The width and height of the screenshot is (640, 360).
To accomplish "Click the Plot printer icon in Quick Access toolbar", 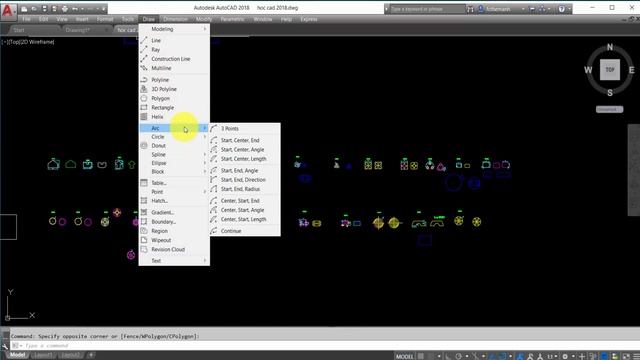I will click(64, 9).
